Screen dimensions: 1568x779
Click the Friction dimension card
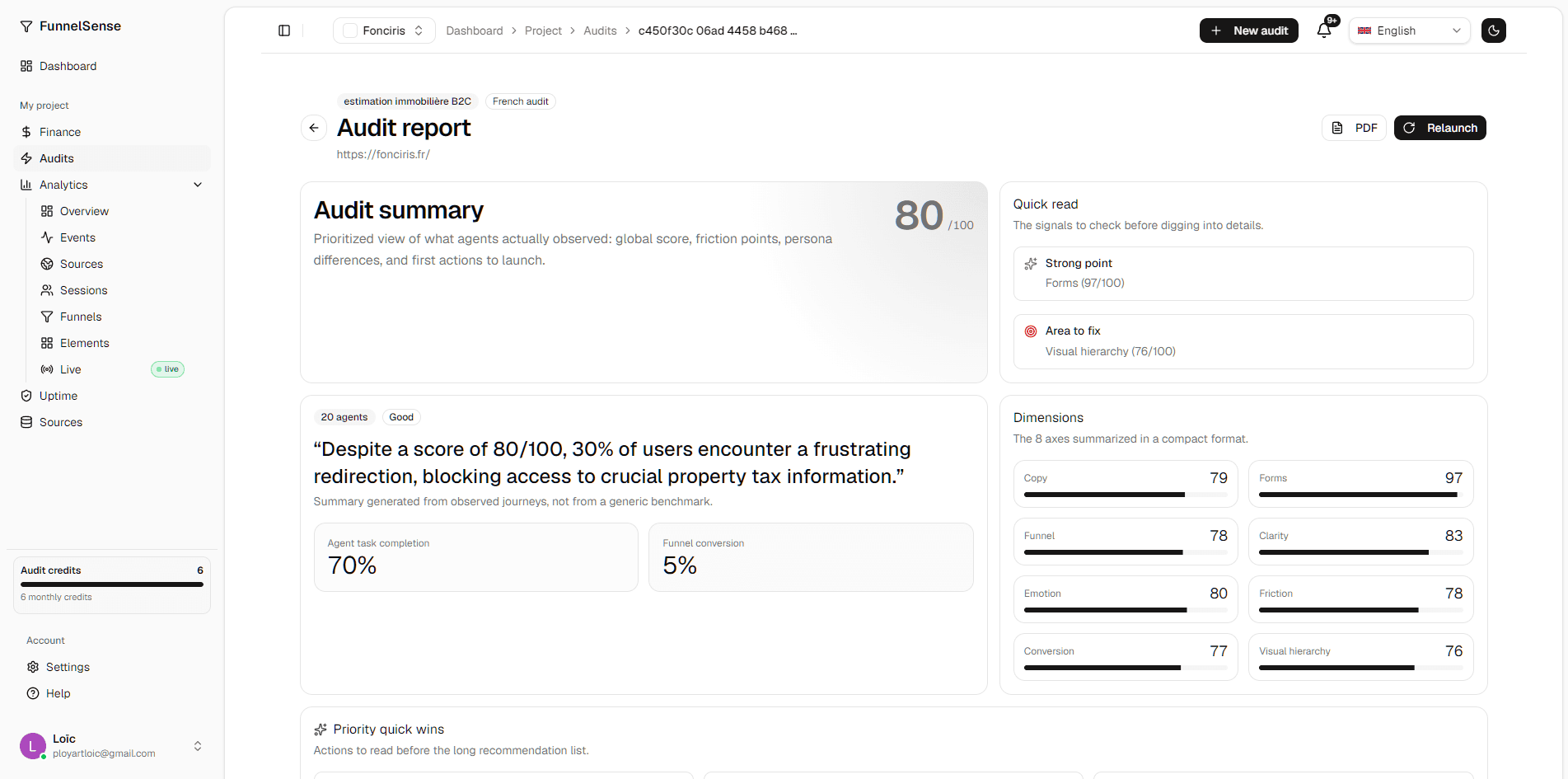1361,599
